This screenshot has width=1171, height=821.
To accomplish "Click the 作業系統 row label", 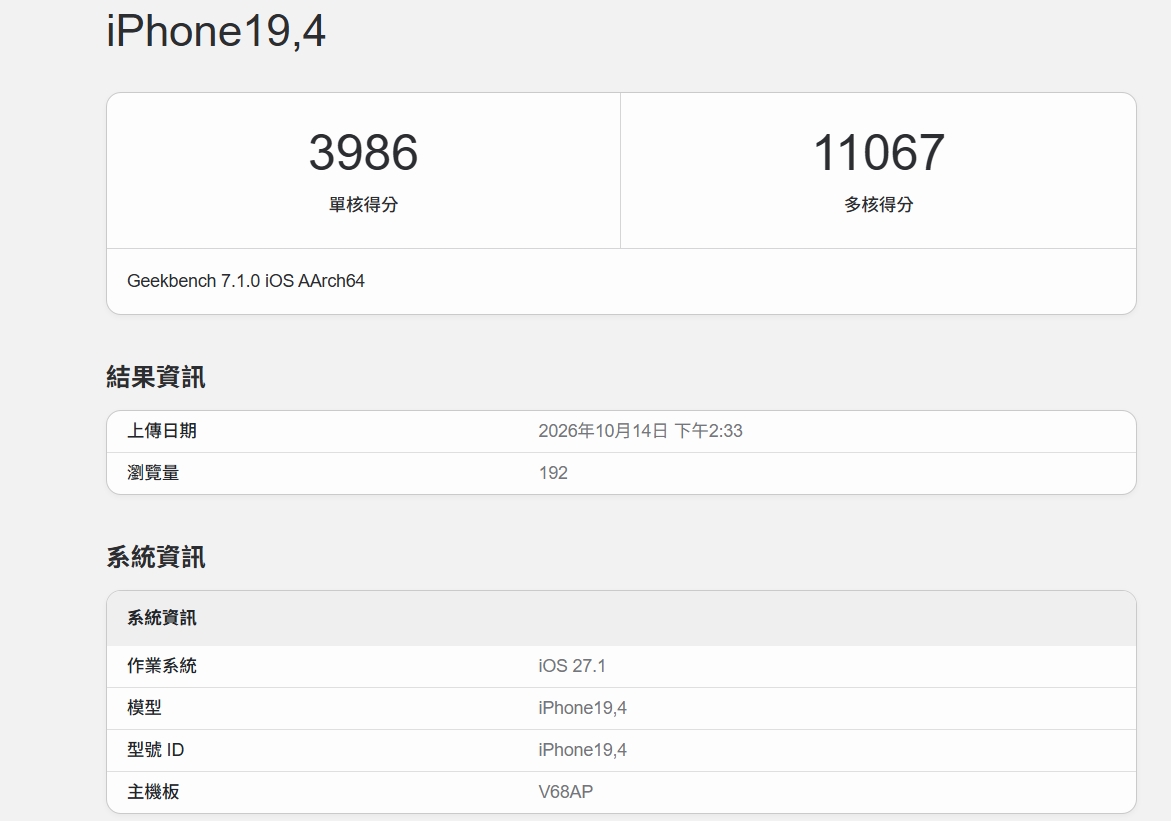I will click(x=161, y=666).
